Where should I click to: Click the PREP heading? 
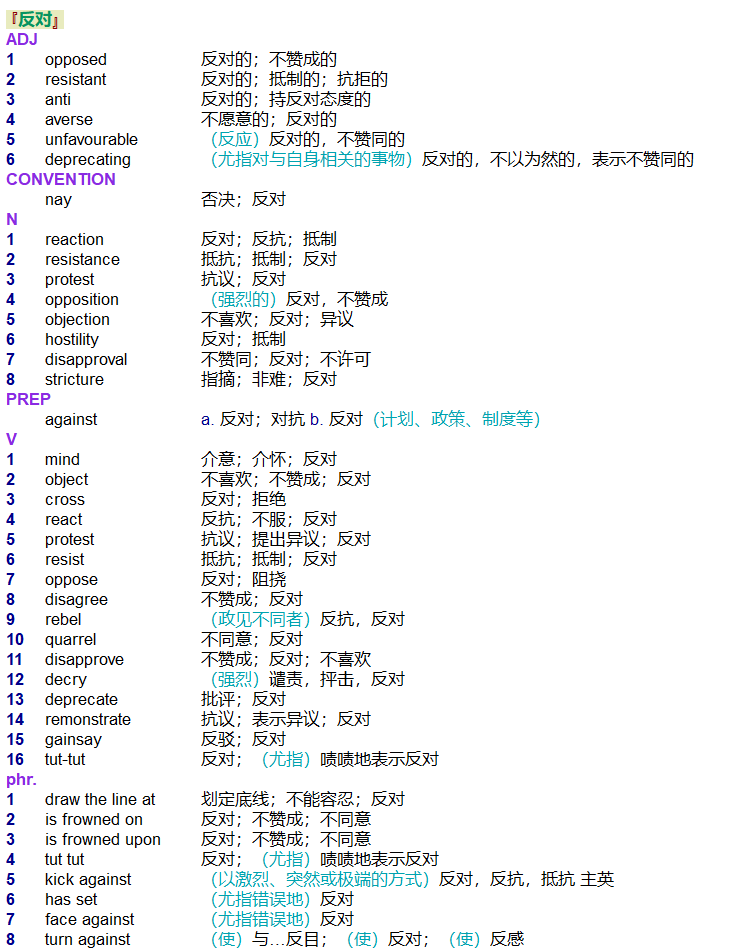point(29,400)
